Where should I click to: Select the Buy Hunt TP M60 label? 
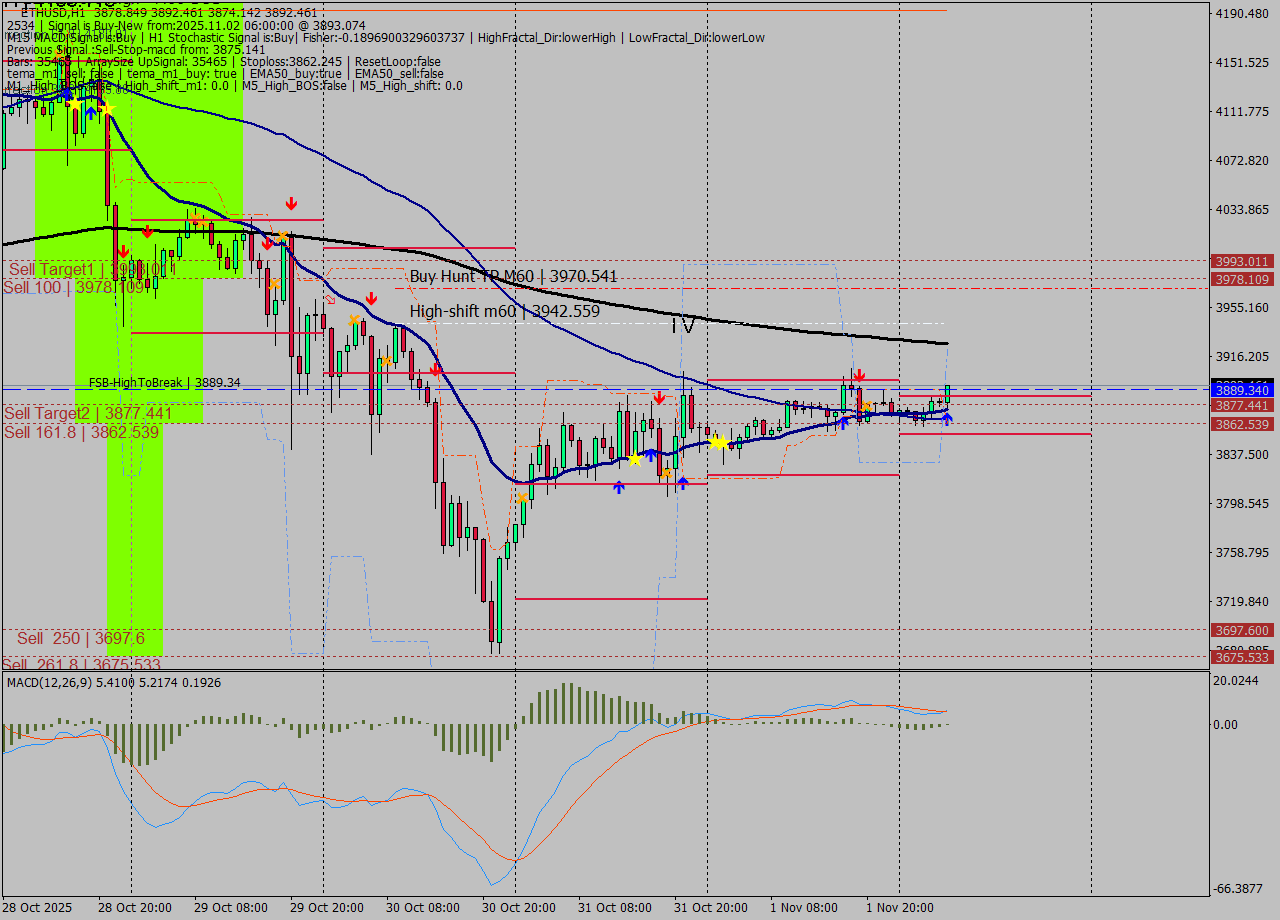[x=513, y=276]
